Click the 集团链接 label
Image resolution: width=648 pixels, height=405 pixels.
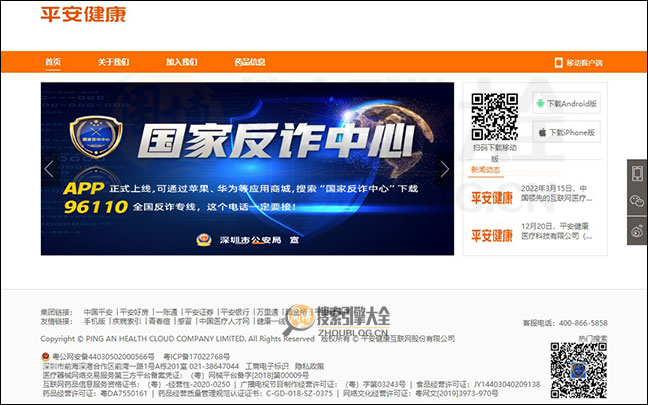pos(57,312)
